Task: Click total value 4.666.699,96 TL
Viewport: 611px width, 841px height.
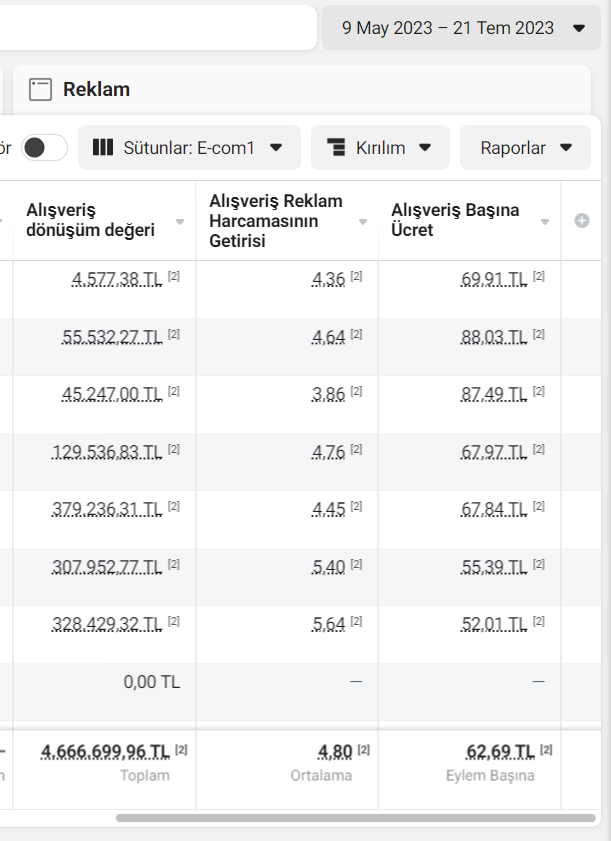Action: 106,752
